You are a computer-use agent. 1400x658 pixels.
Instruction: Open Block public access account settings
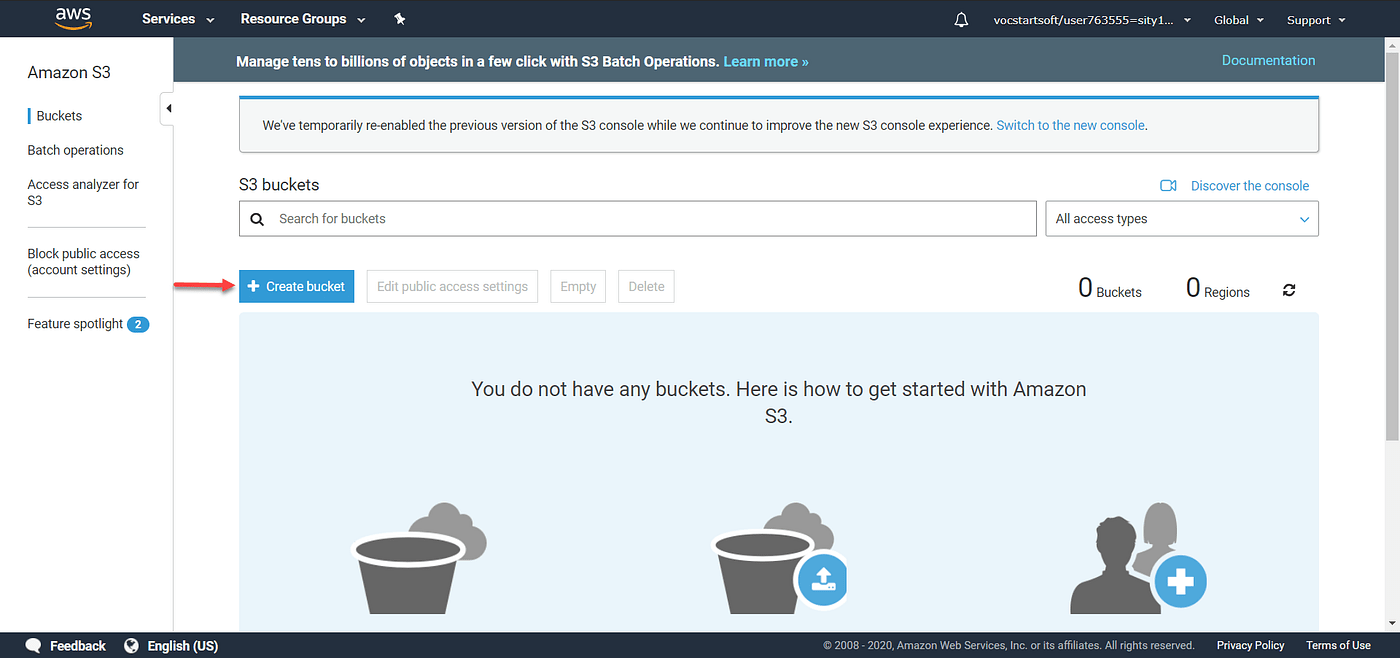coord(83,262)
